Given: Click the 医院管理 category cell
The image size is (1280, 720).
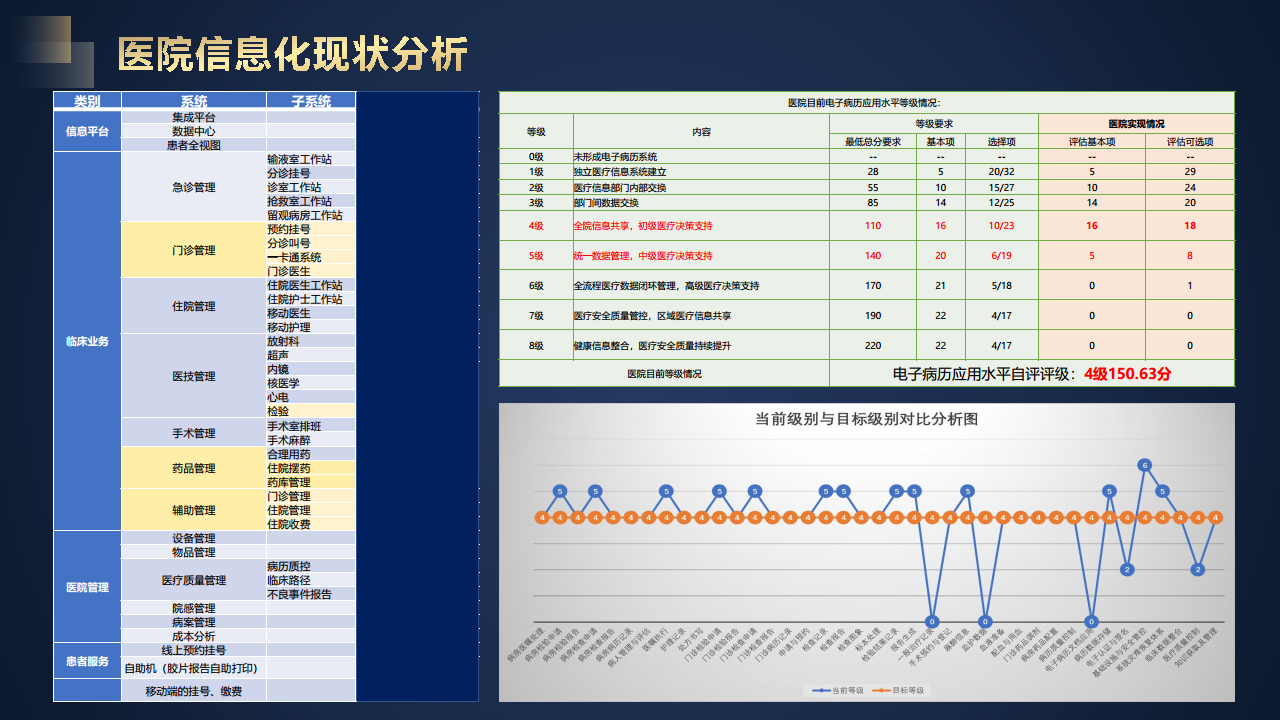Looking at the screenshot, I should [x=87, y=587].
